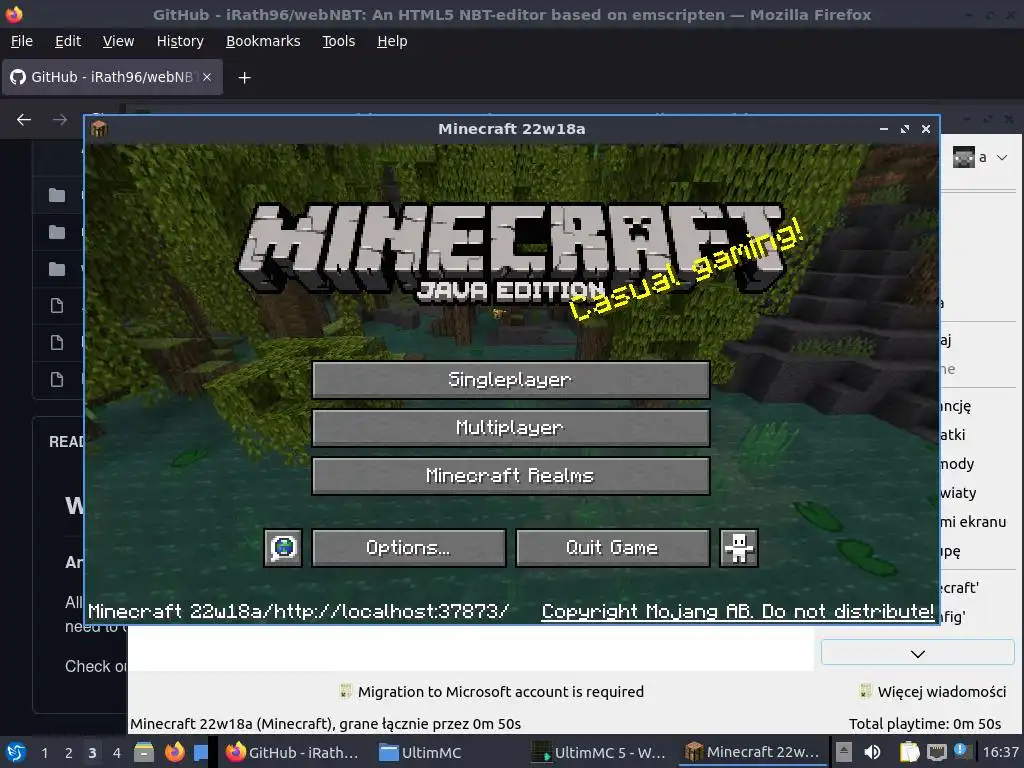1024x768 pixels.
Task: Open the Edit menu in Firefox
Action: click(x=68, y=41)
